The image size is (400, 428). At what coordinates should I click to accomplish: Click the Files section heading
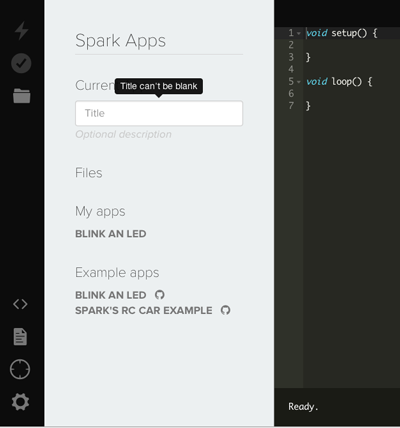point(89,173)
